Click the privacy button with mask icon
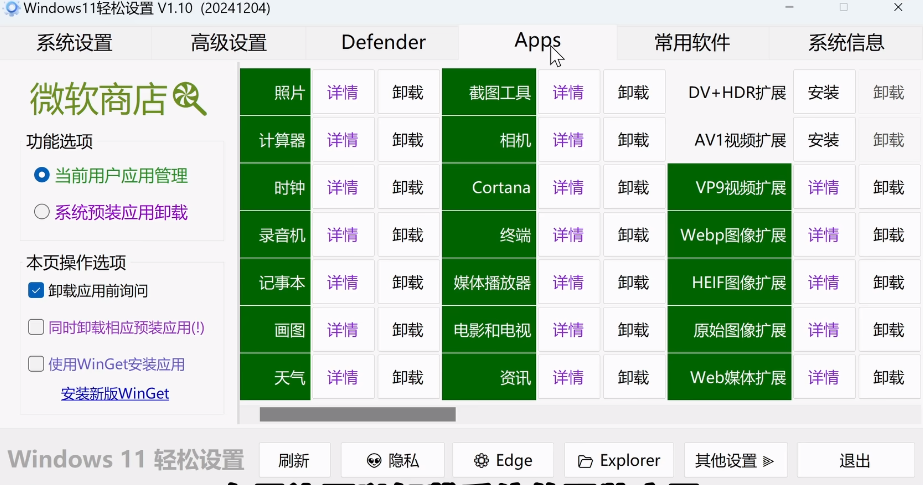 pos(392,460)
